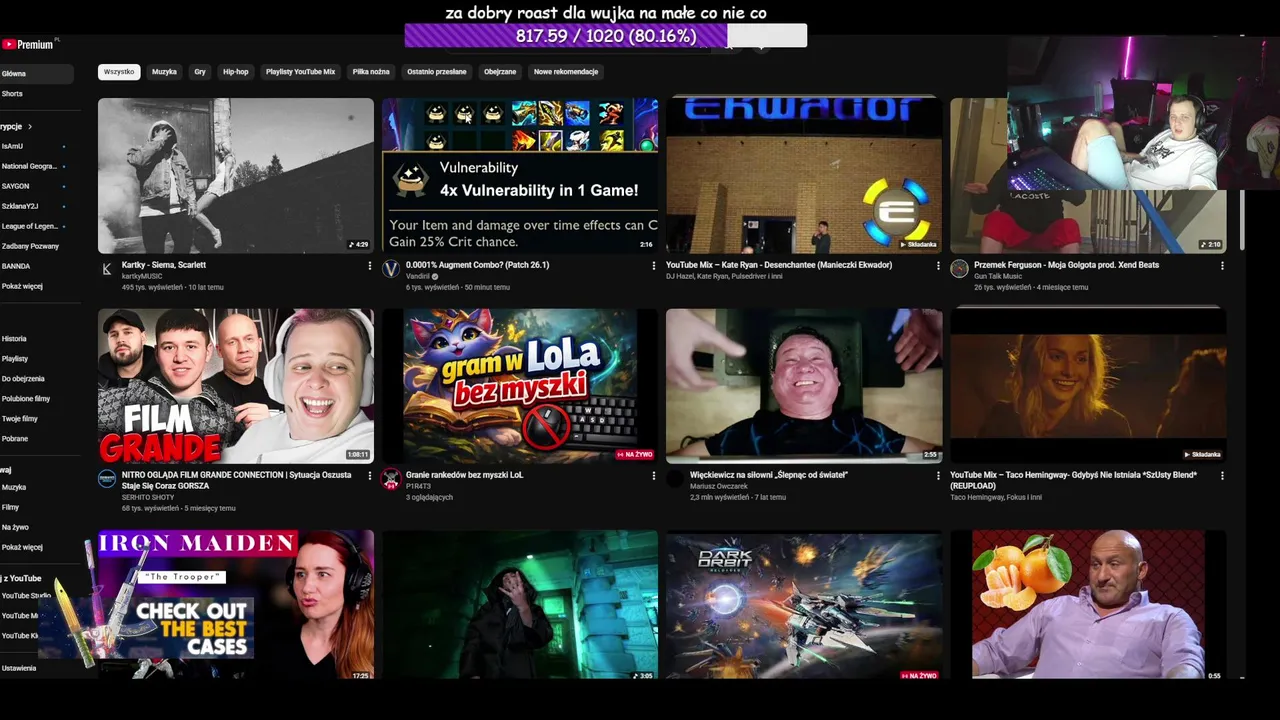
Task: Play the FILM GRANDE thumbnail
Action: tap(236, 386)
